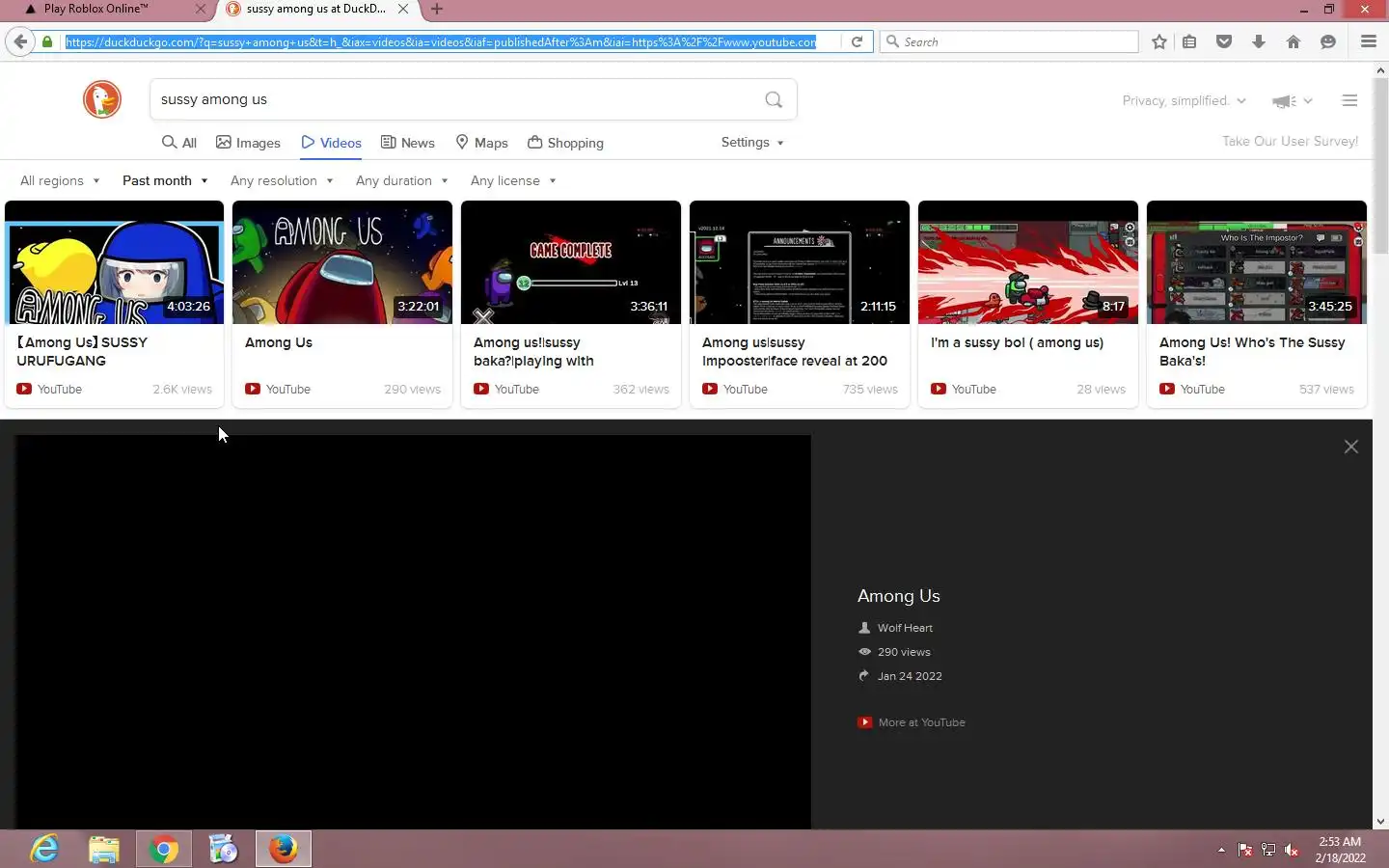Open More at YouTube link
This screenshot has width=1389, height=868.
921,722
